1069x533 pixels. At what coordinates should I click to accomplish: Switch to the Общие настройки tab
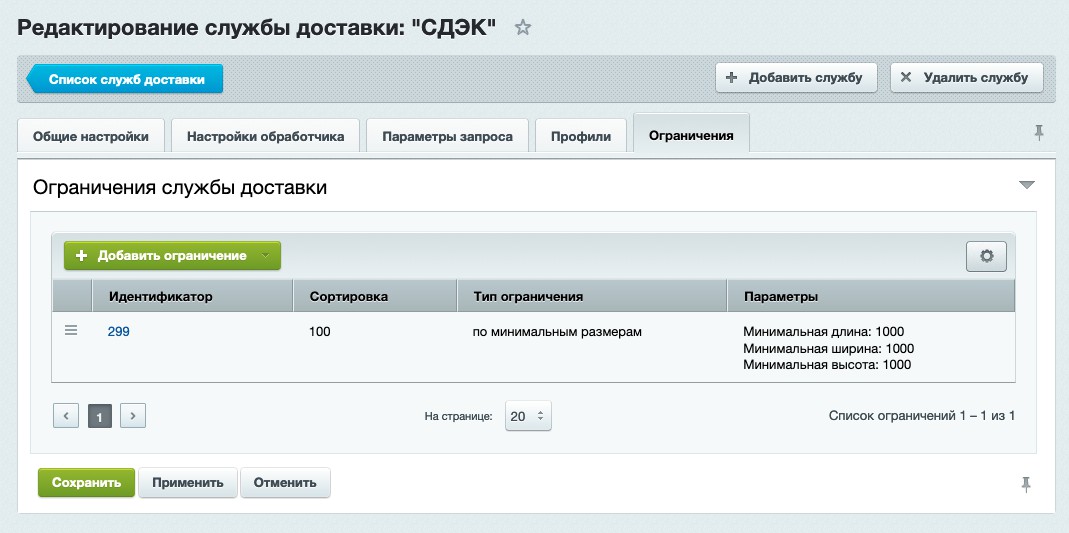(92, 136)
